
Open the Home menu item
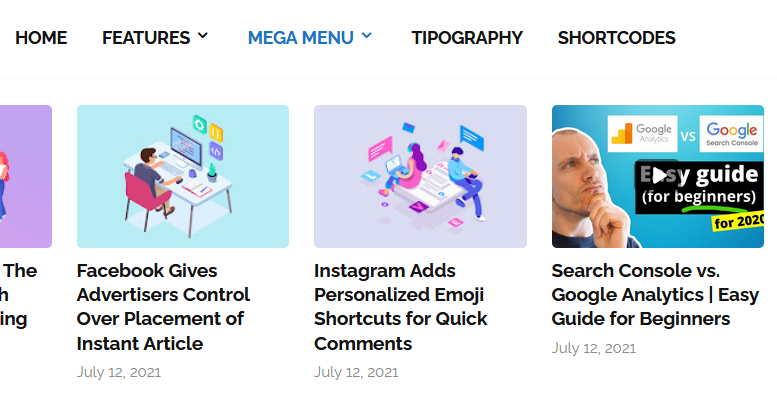(x=41, y=38)
